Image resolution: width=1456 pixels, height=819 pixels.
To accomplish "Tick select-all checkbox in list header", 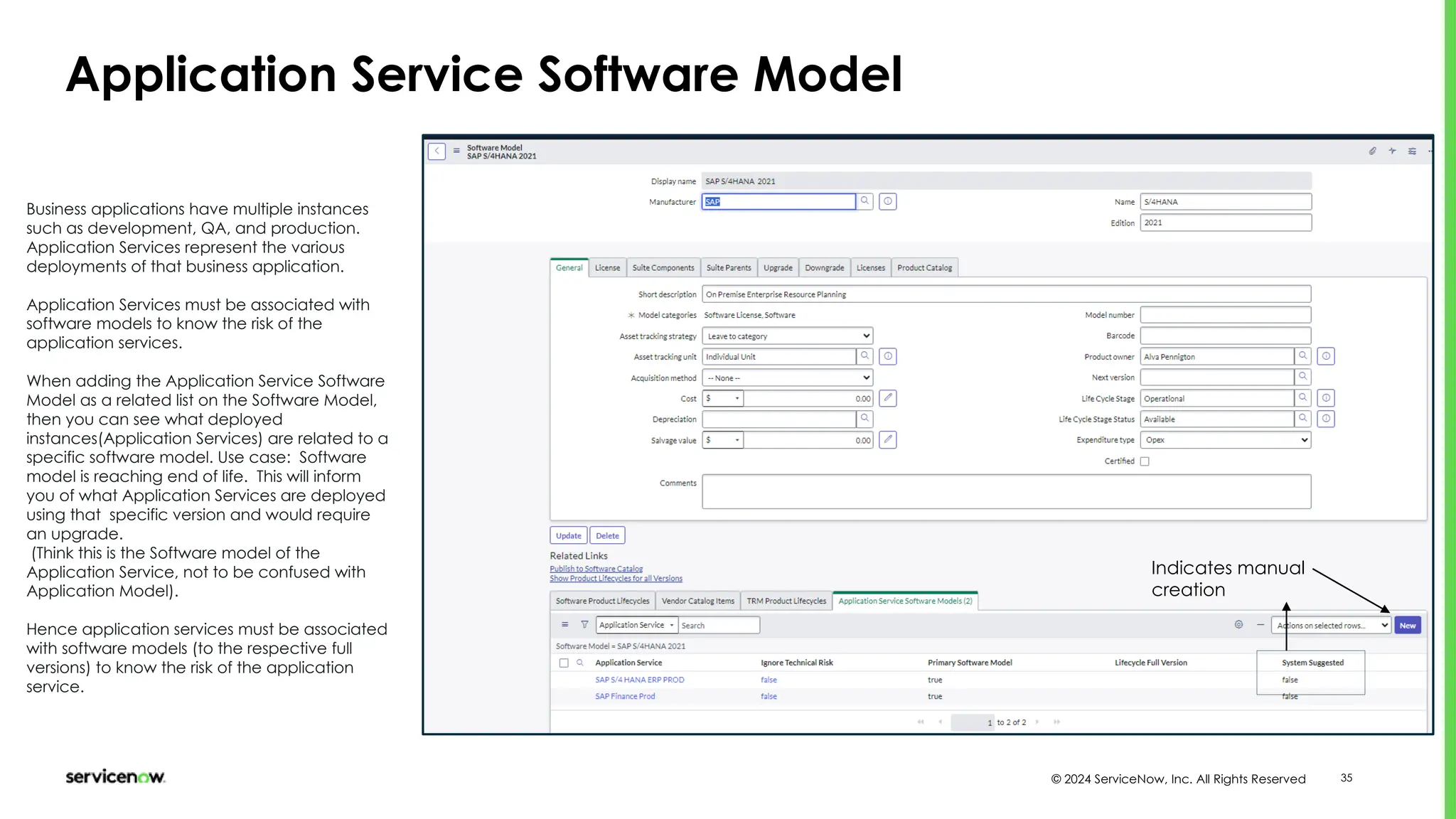I will pos(564,663).
